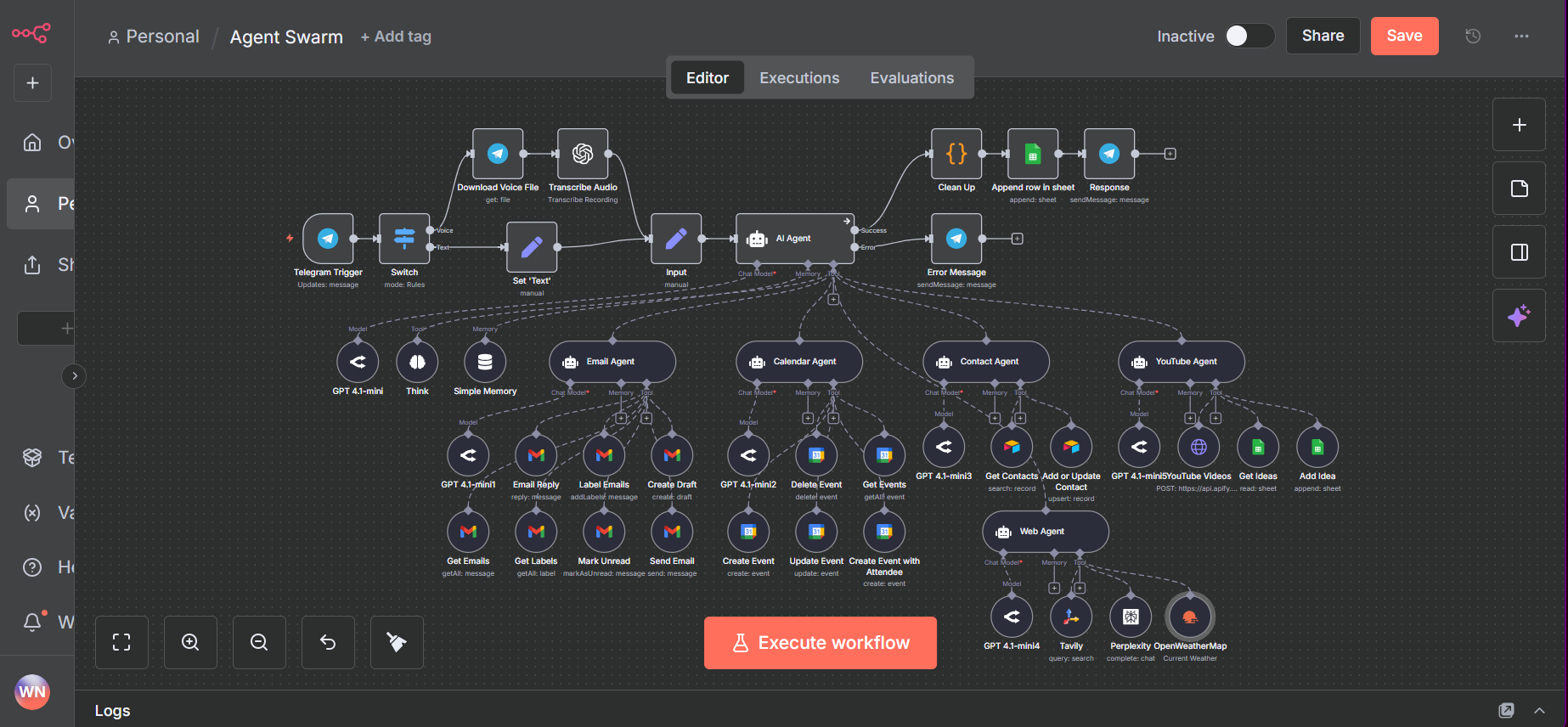Select the Get Contacts Airtable node
Screen dimensions: 1568x727
1012,447
